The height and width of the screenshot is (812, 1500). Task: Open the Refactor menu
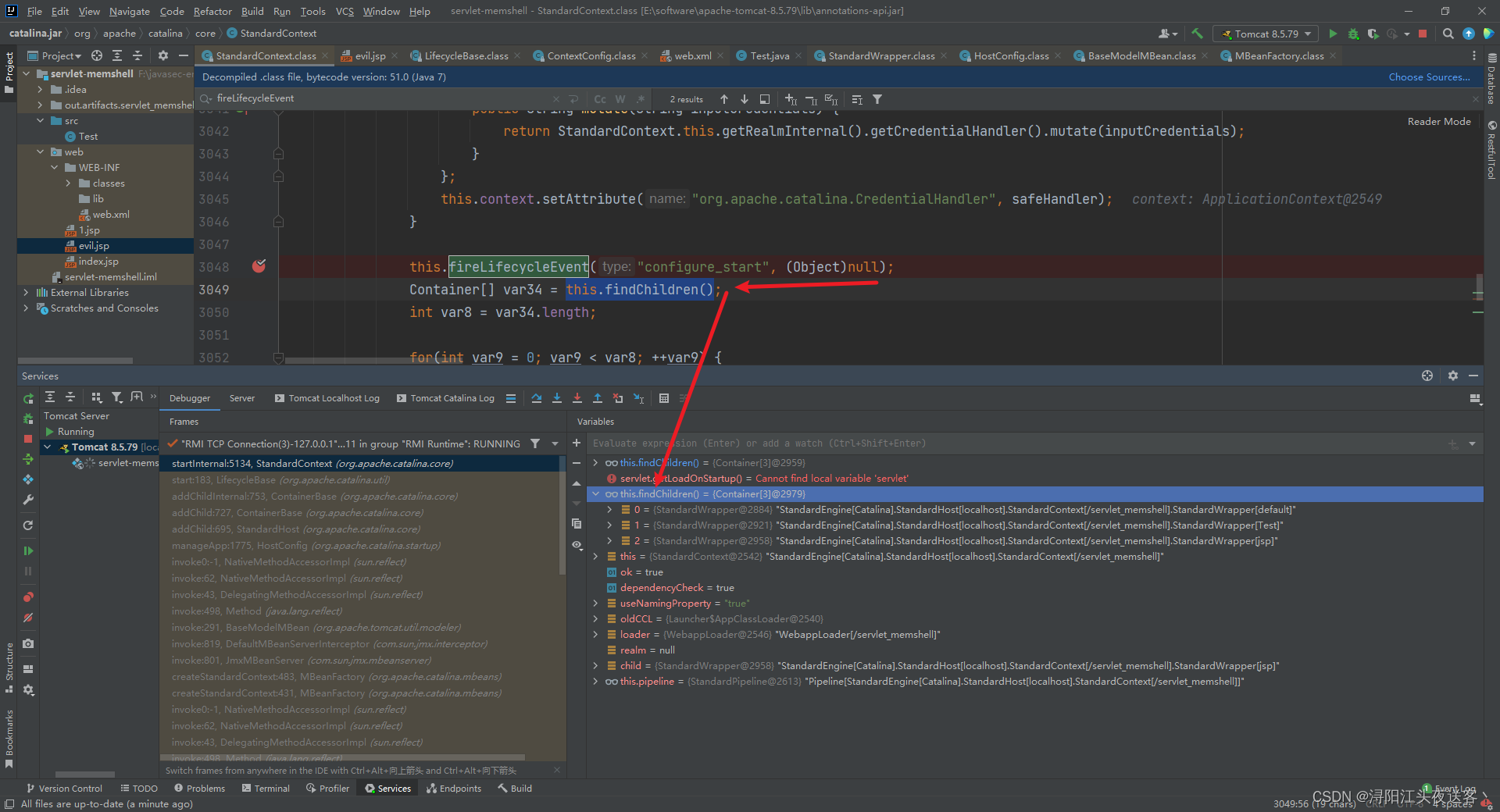point(212,11)
